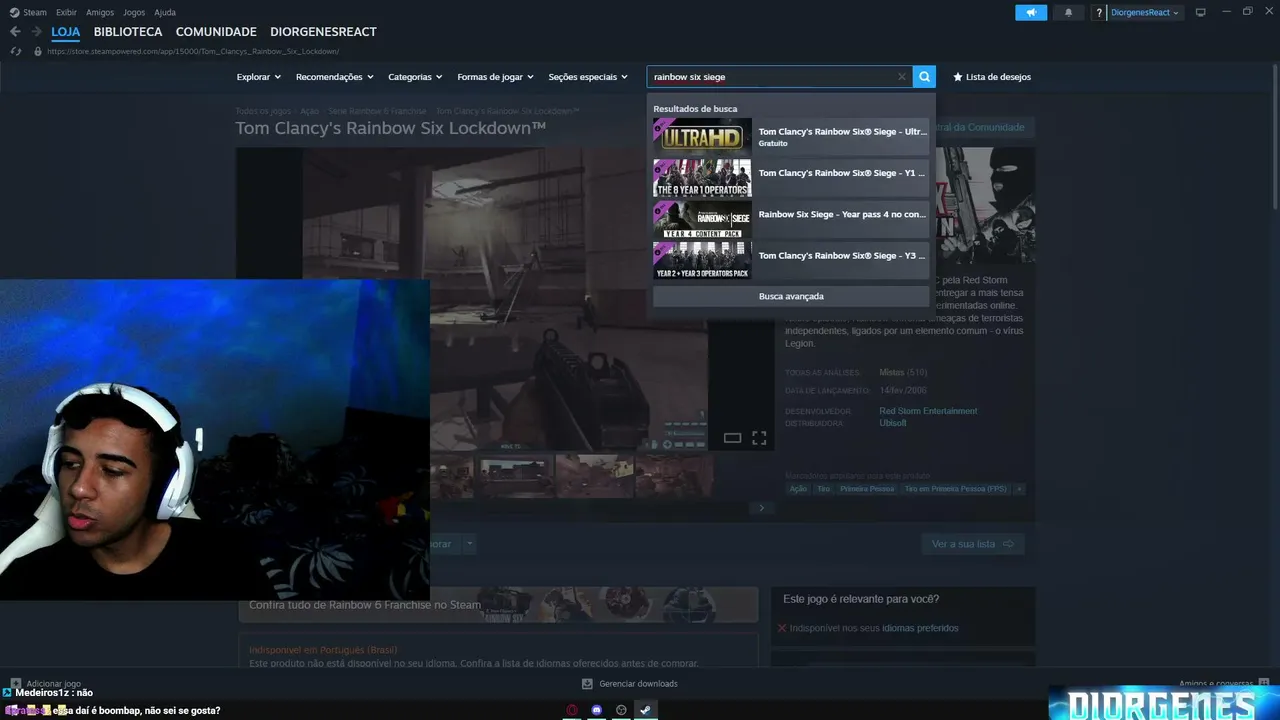Select the Year pass 4 search result
The width and height of the screenshot is (1280, 720).
click(791, 219)
